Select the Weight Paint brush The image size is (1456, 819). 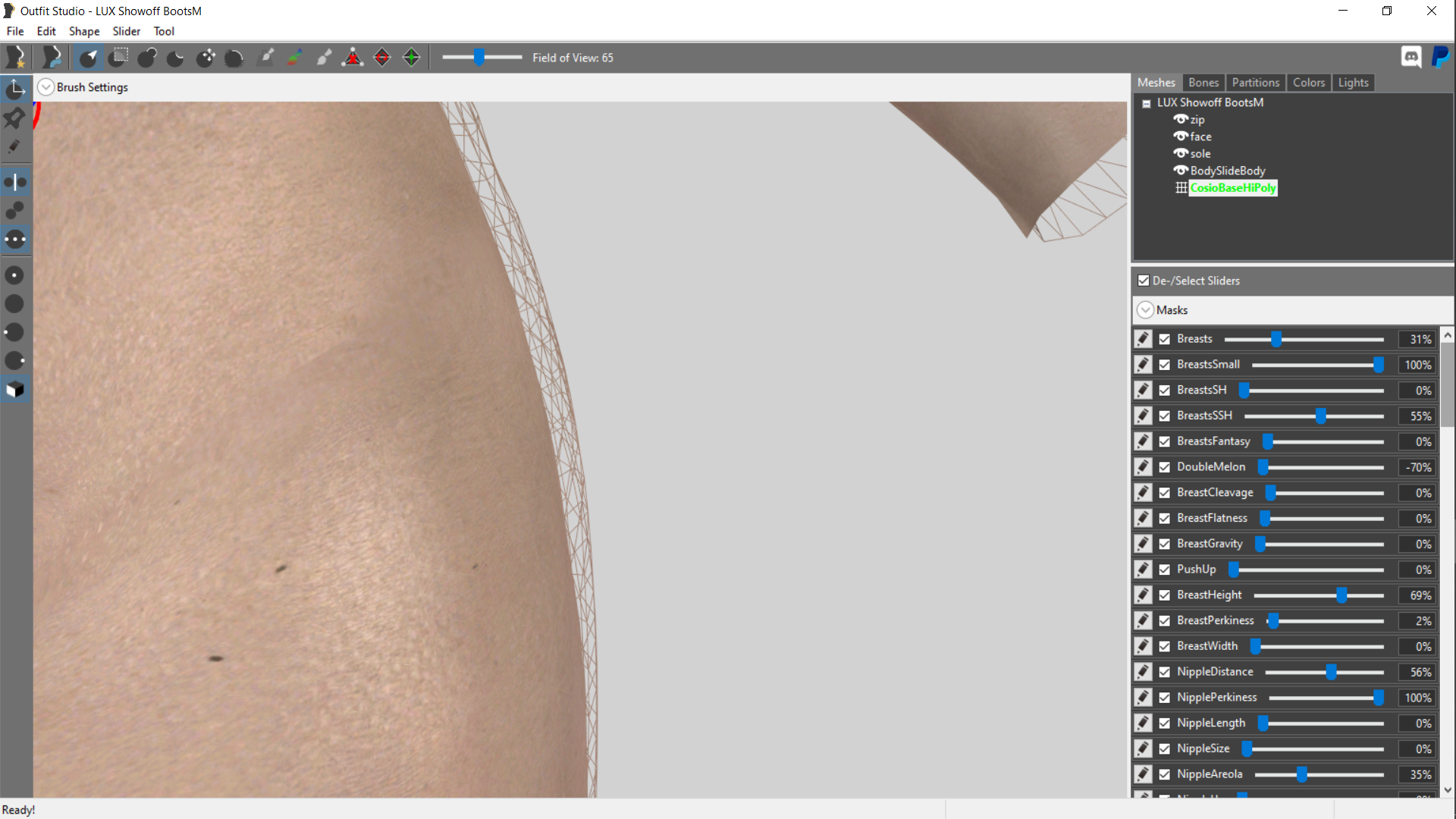point(265,58)
